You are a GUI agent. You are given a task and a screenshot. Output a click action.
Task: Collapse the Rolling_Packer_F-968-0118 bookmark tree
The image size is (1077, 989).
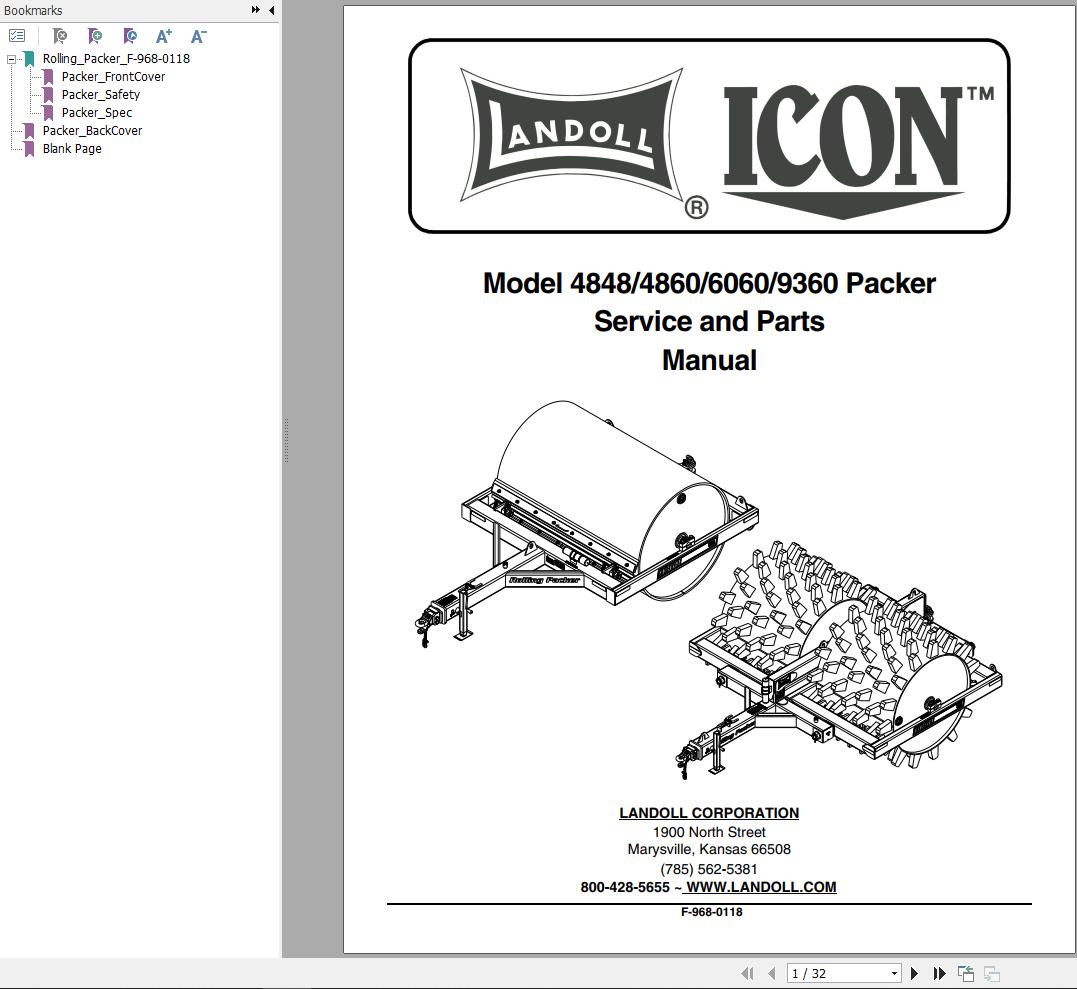pos(11,58)
